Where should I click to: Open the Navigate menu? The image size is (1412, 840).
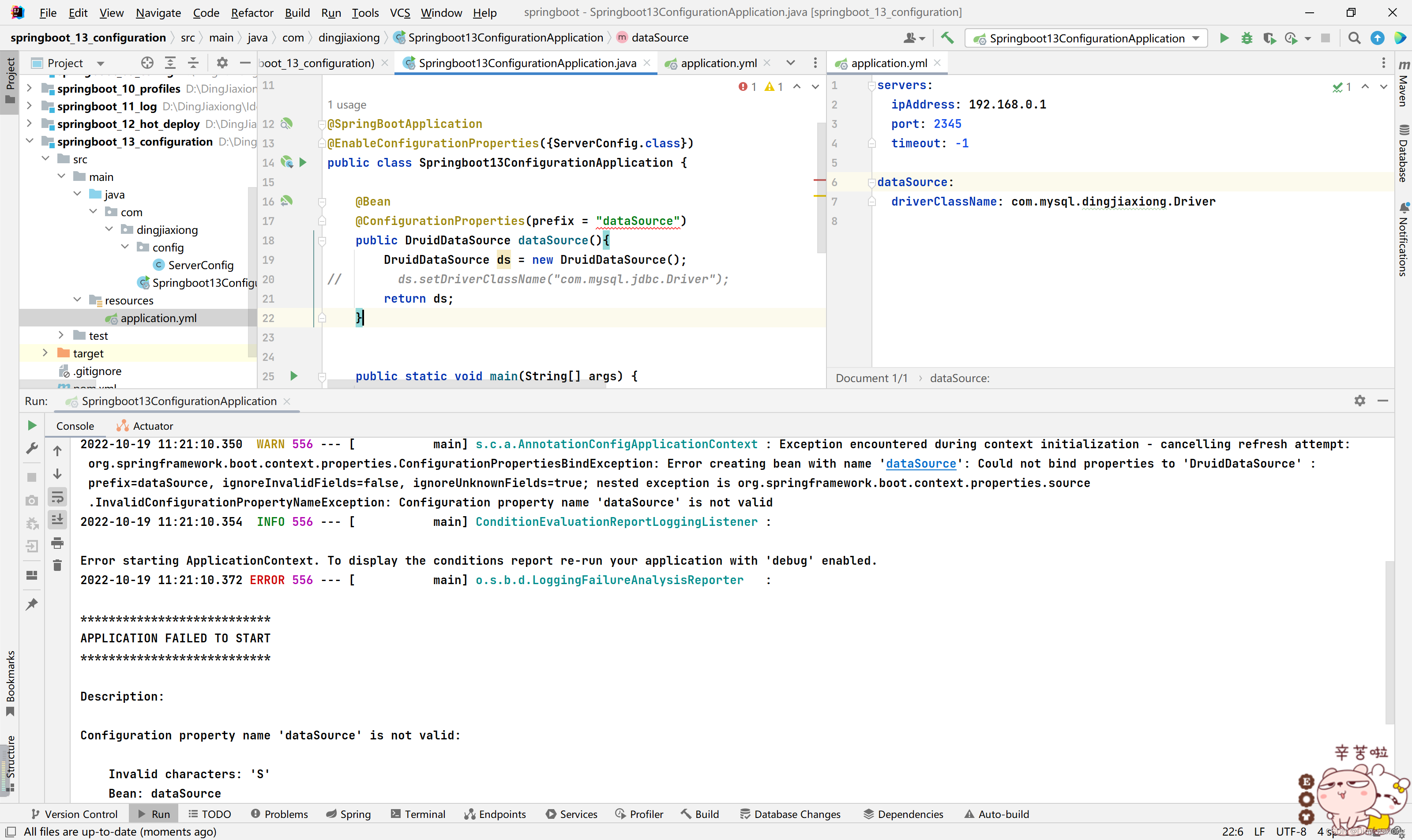click(158, 12)
